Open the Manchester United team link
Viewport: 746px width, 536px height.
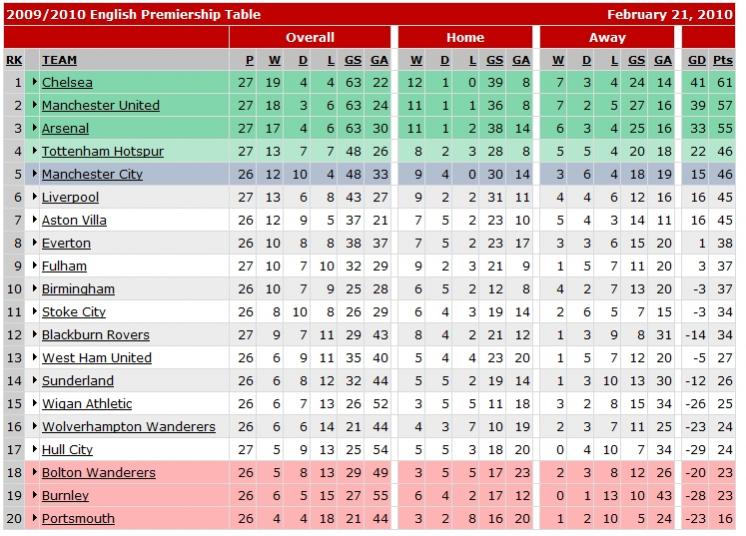(x=100, y=106)
